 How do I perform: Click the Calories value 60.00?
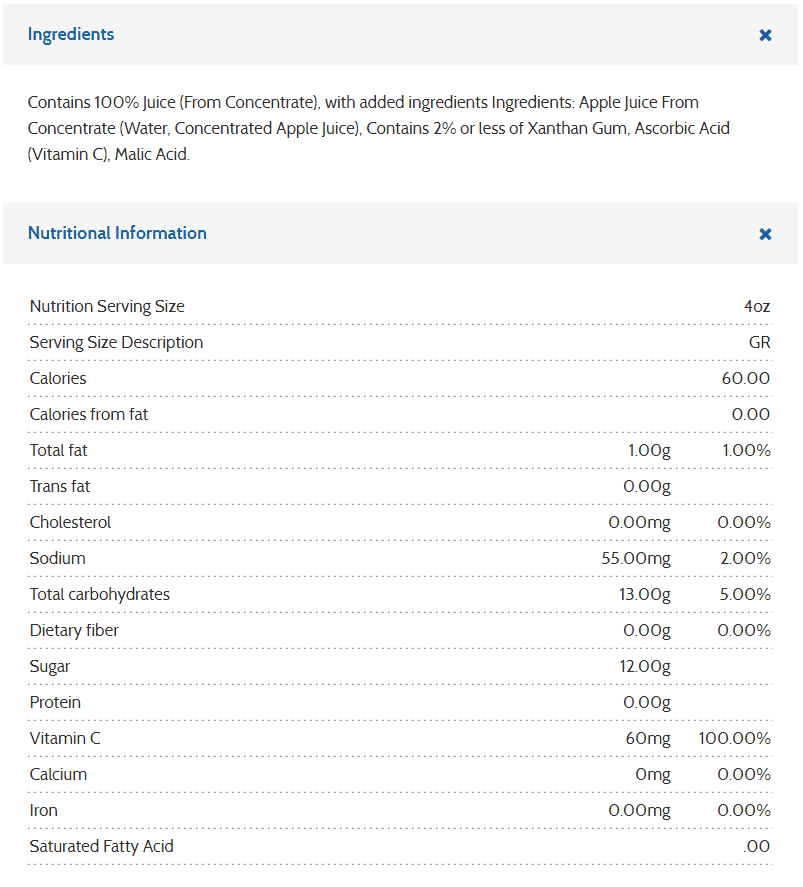coord(745,378)
